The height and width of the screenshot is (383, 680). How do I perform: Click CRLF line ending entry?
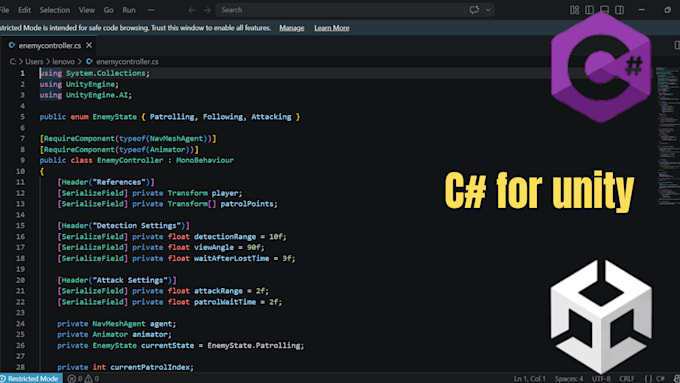(x=627, y=379)
